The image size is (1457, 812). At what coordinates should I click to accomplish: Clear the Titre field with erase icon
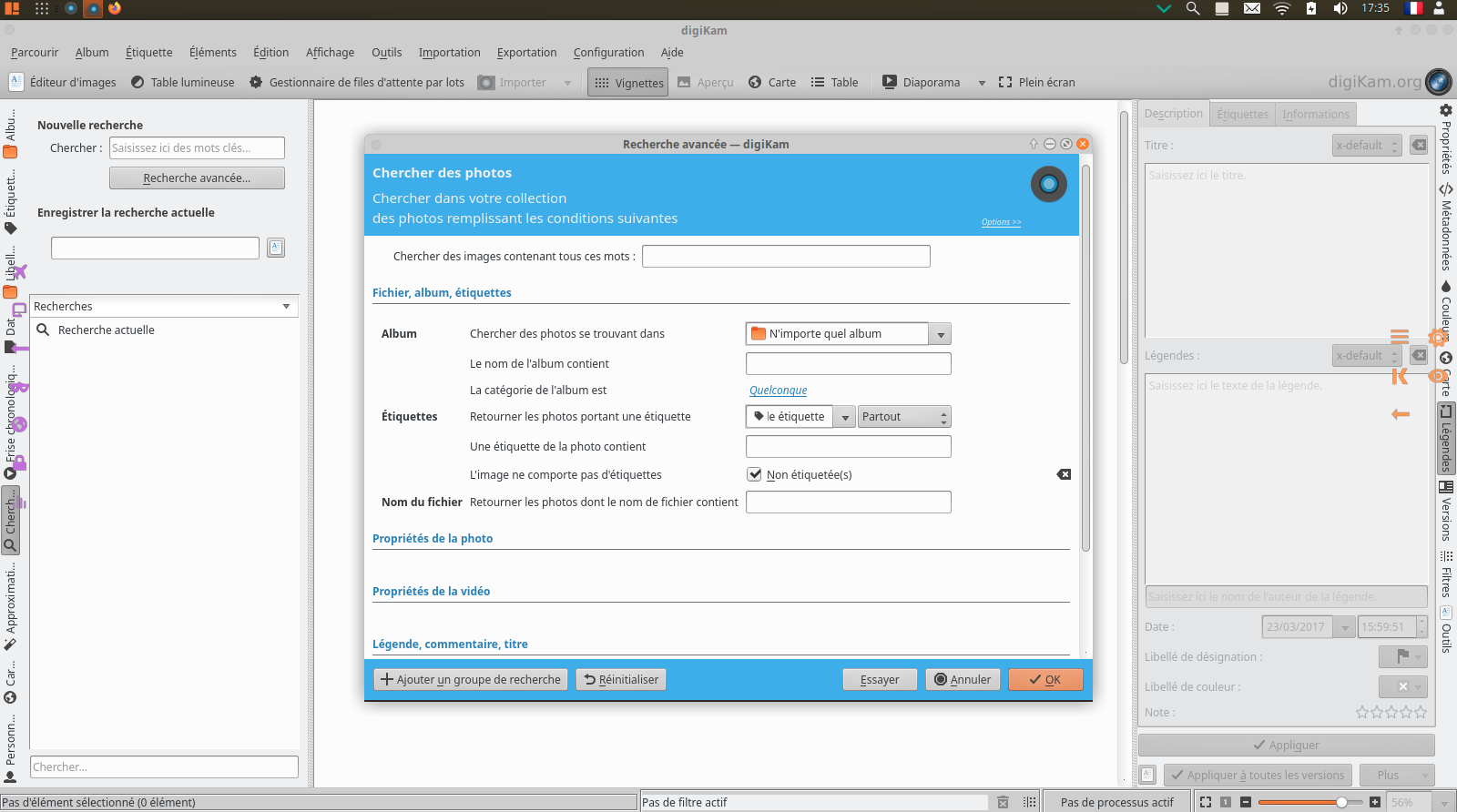[x=1419, y=145]
